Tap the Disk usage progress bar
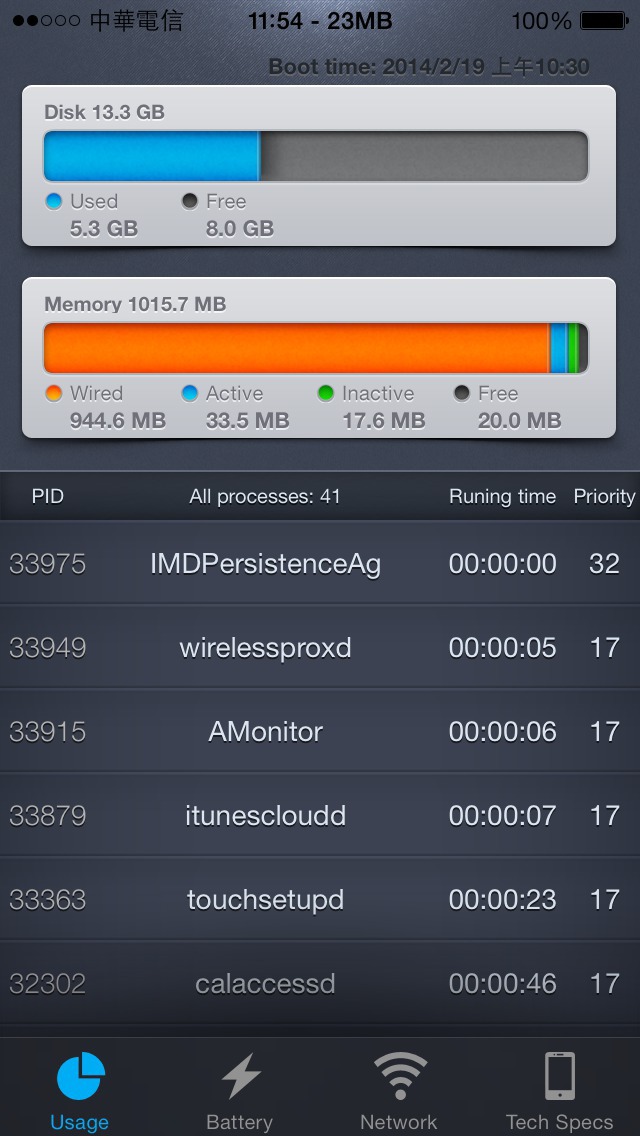The width and height of the screenshot is (640, 1136). tap(315, 156)
